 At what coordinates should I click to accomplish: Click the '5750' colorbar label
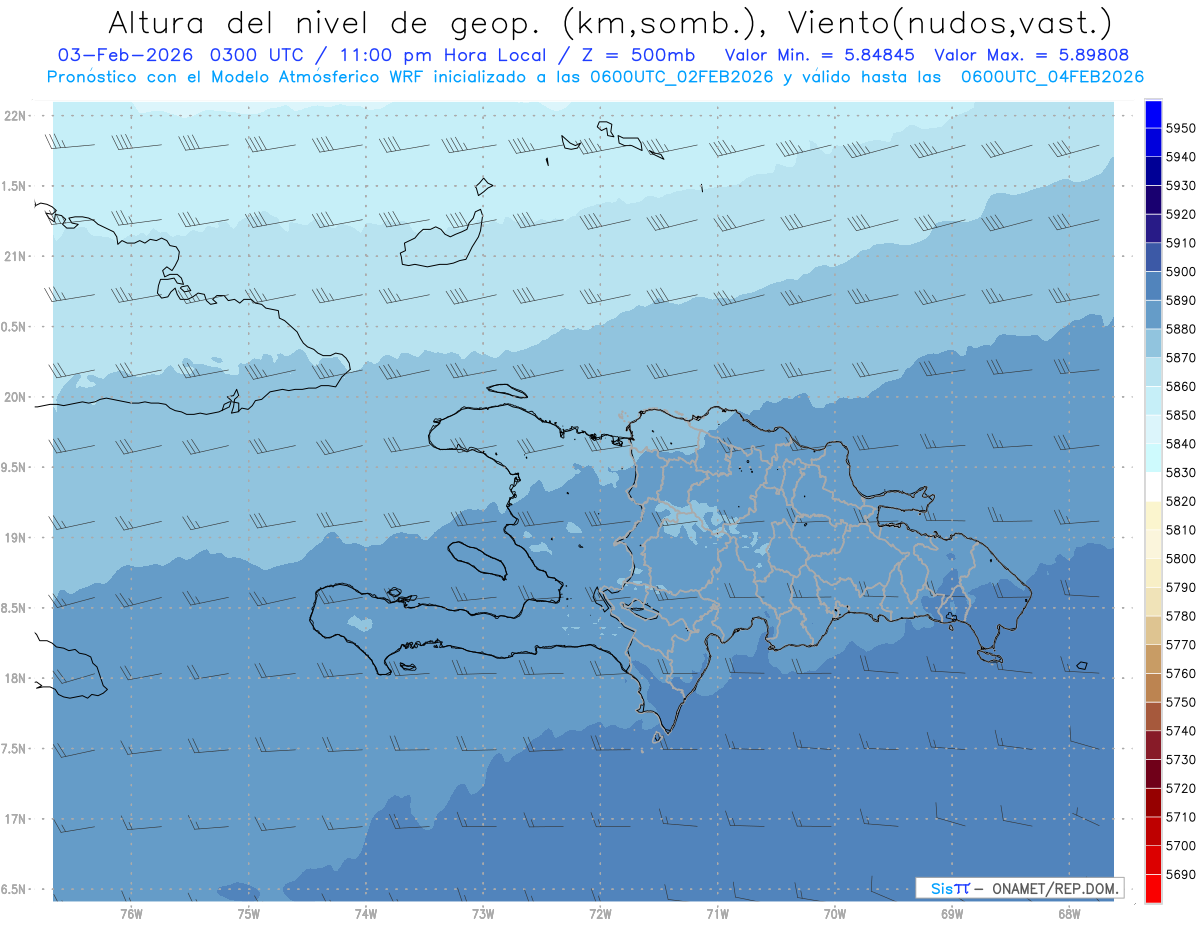tap(1180, 702)
